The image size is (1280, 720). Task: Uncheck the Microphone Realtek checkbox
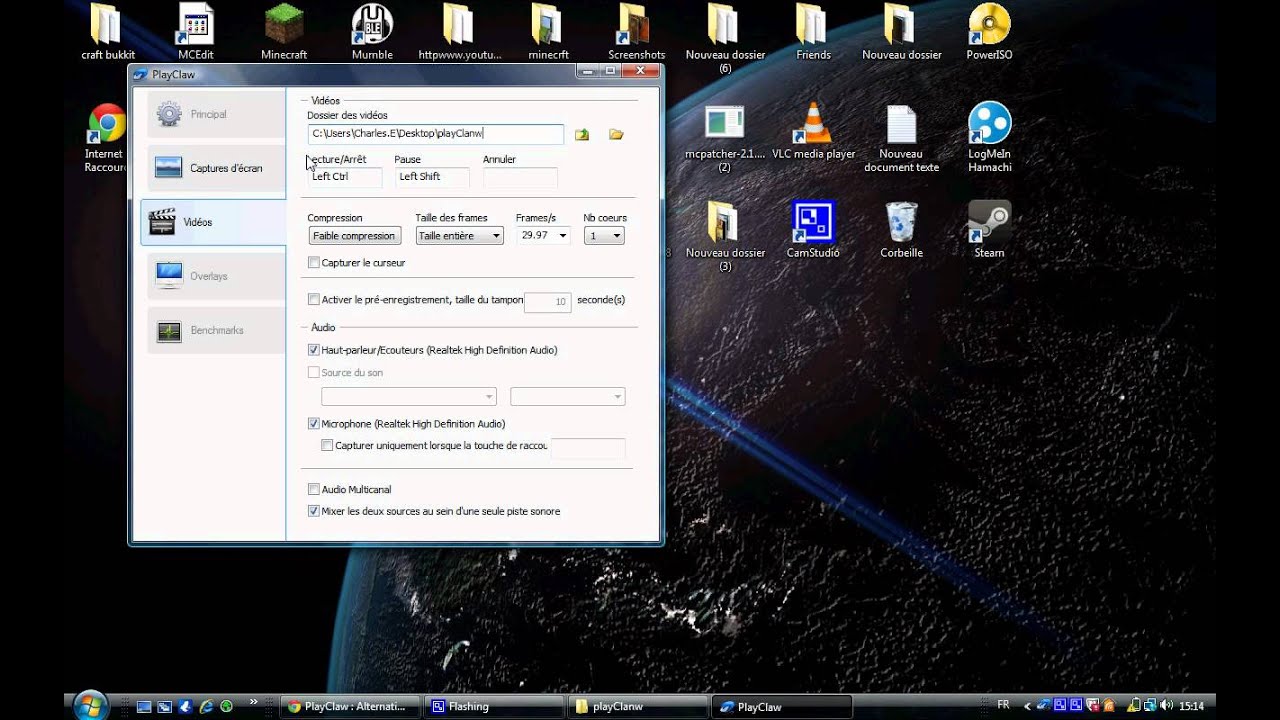point(314,424)
